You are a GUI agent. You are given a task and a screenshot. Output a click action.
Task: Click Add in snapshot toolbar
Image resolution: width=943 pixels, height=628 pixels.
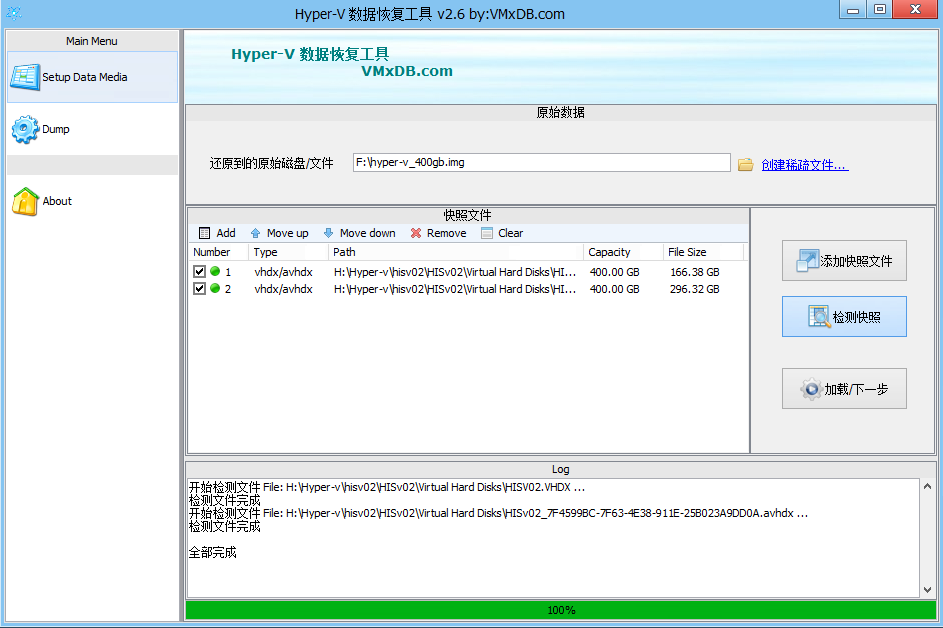(x=218, y=233)
